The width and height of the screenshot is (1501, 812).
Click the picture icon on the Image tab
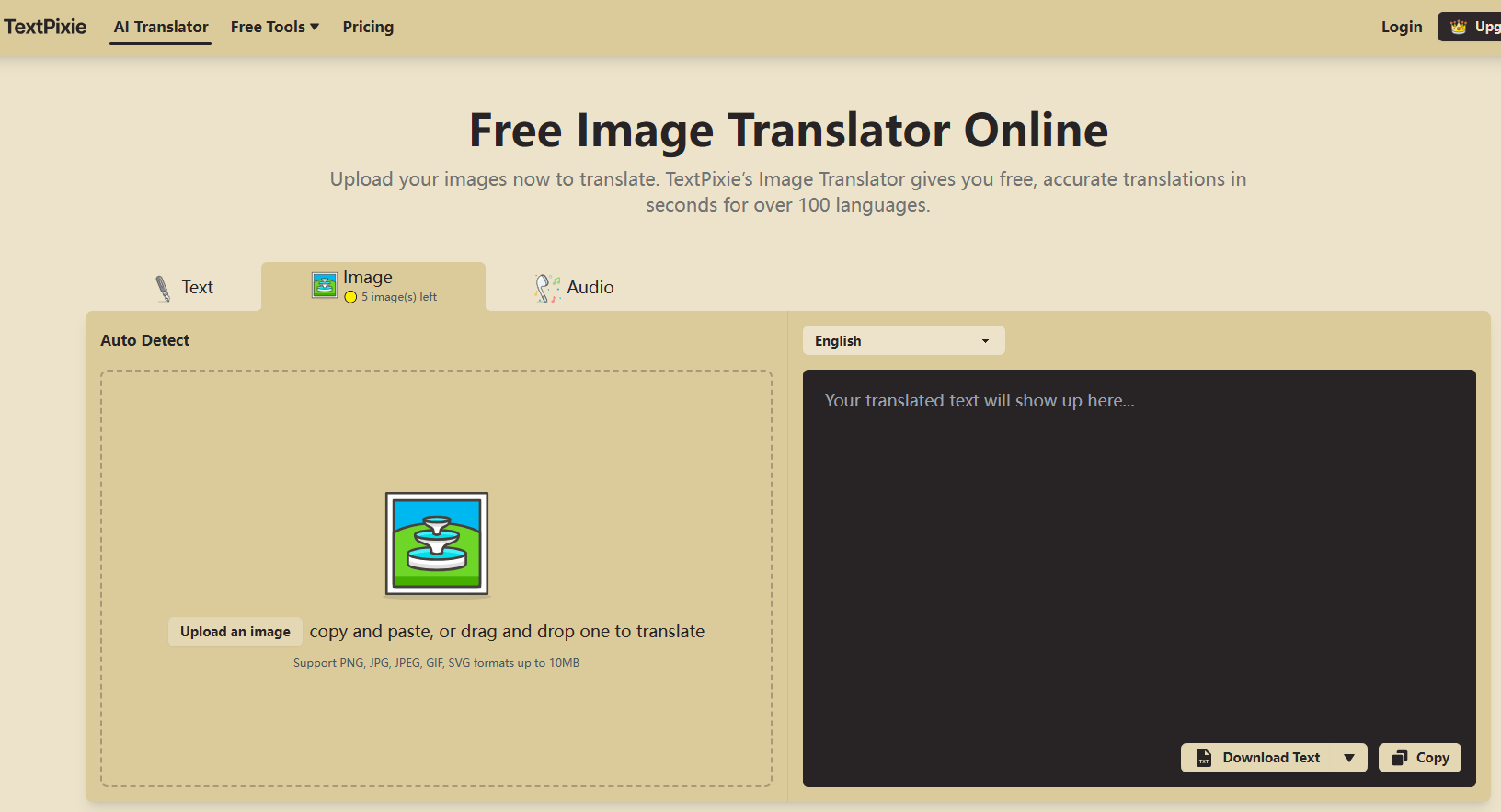[325, 285]
